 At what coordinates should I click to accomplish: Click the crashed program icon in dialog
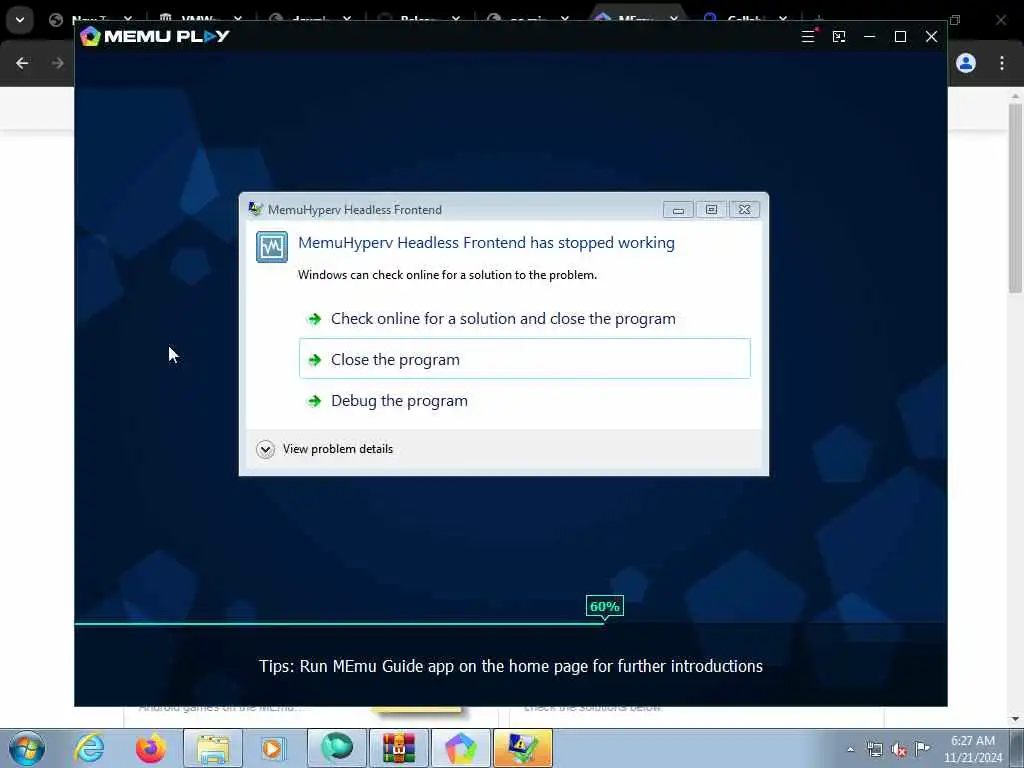pyautogui.click(x=272, y=247)
